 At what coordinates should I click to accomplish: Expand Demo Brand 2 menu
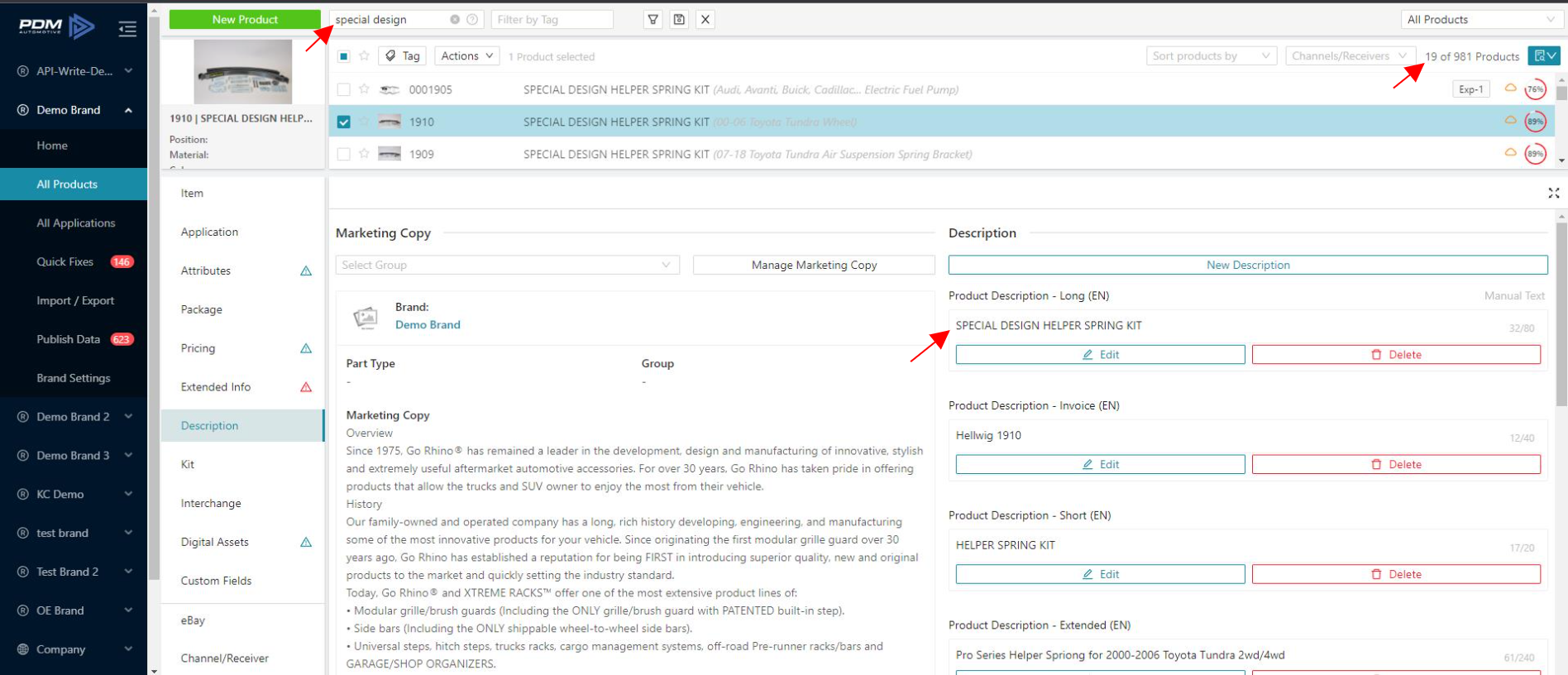128,417
